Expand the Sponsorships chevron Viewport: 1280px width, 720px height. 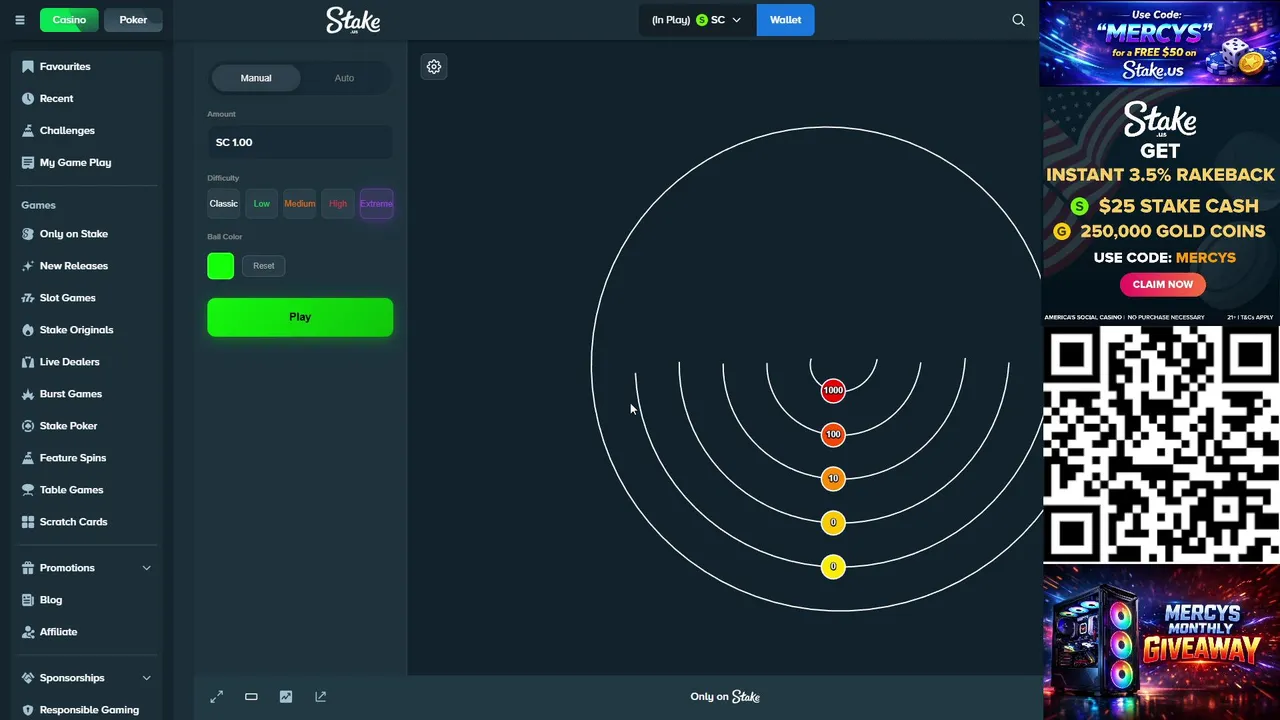[x=146, y=678]
